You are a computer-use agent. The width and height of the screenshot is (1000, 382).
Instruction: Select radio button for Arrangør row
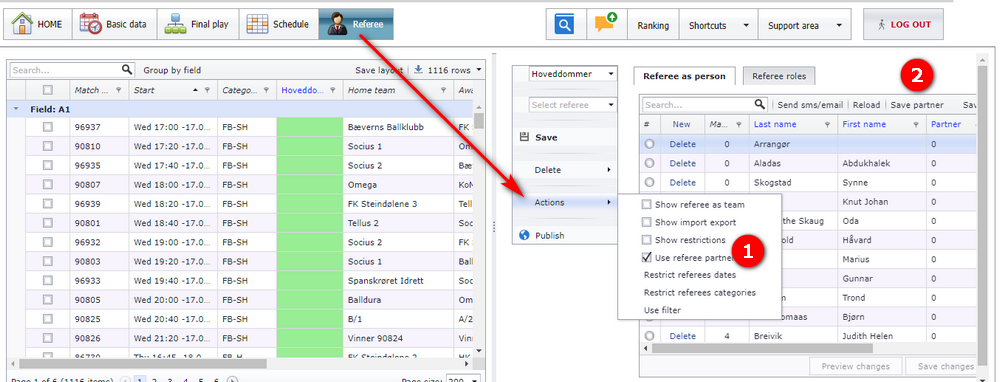coord(649,144)
